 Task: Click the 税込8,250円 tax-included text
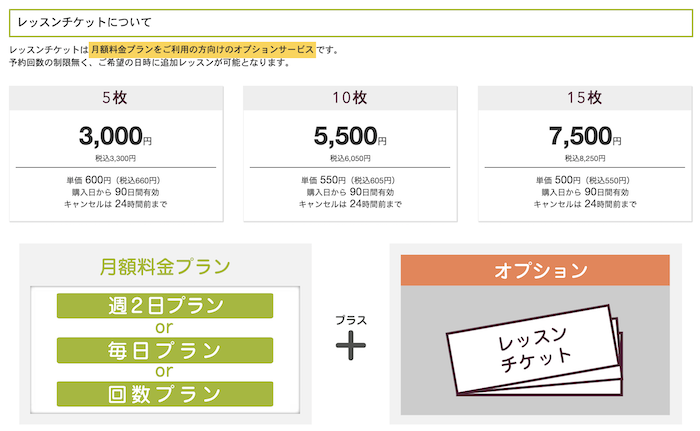pyautogui.click(x=585, y=158)
